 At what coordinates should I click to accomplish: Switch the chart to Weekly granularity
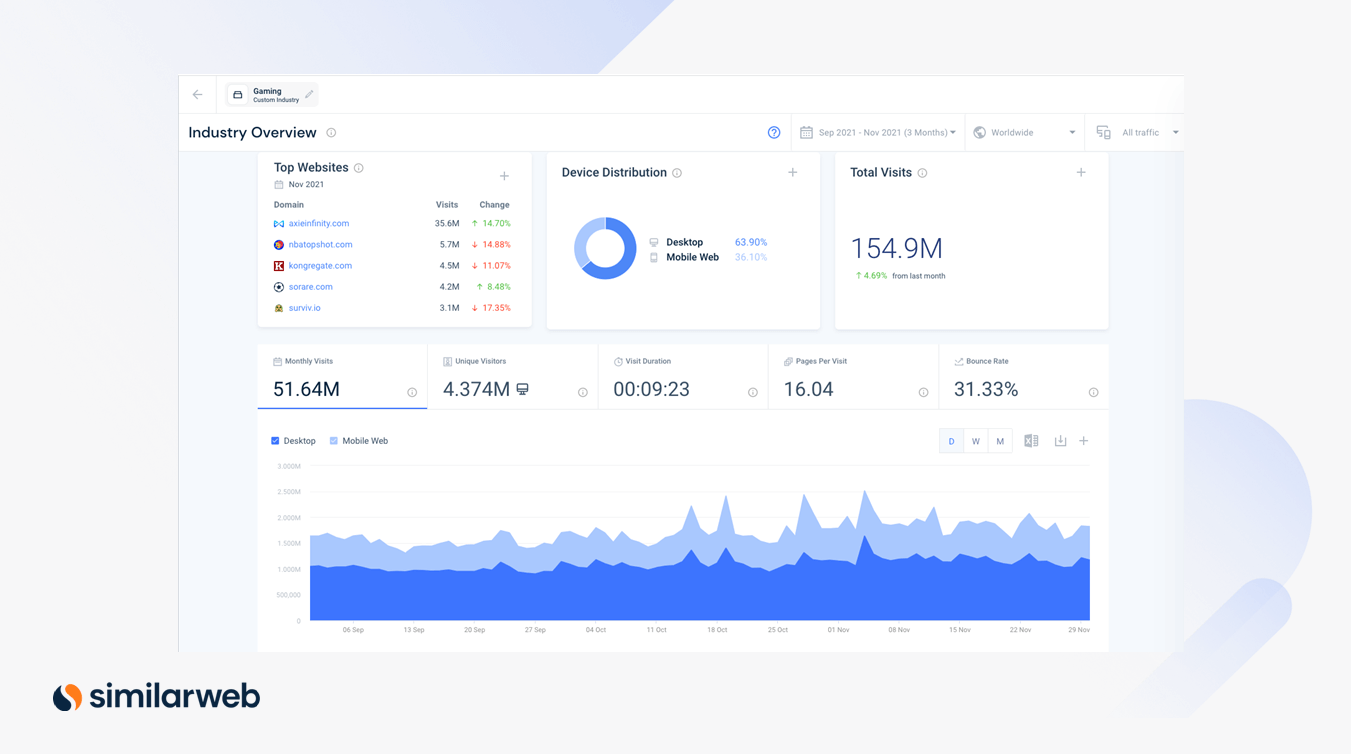976,440
